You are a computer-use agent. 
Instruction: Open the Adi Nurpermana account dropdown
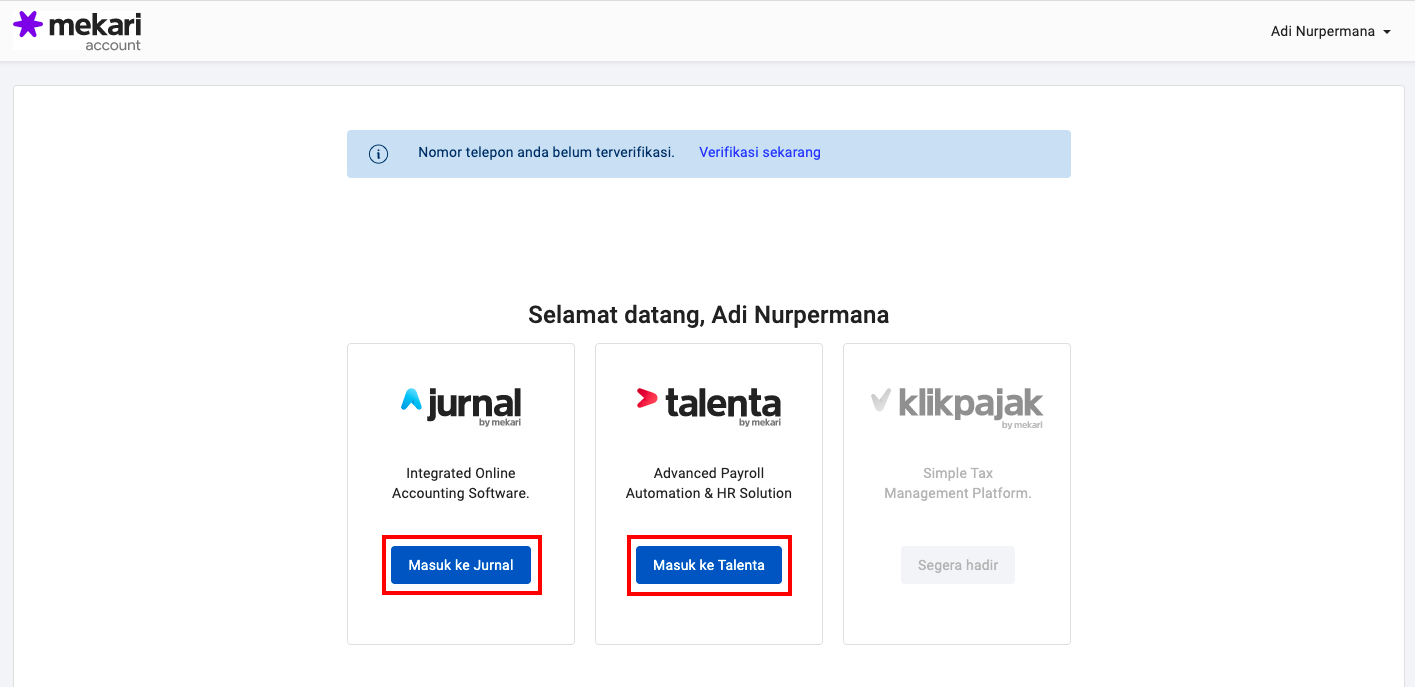click(1330, 32)
